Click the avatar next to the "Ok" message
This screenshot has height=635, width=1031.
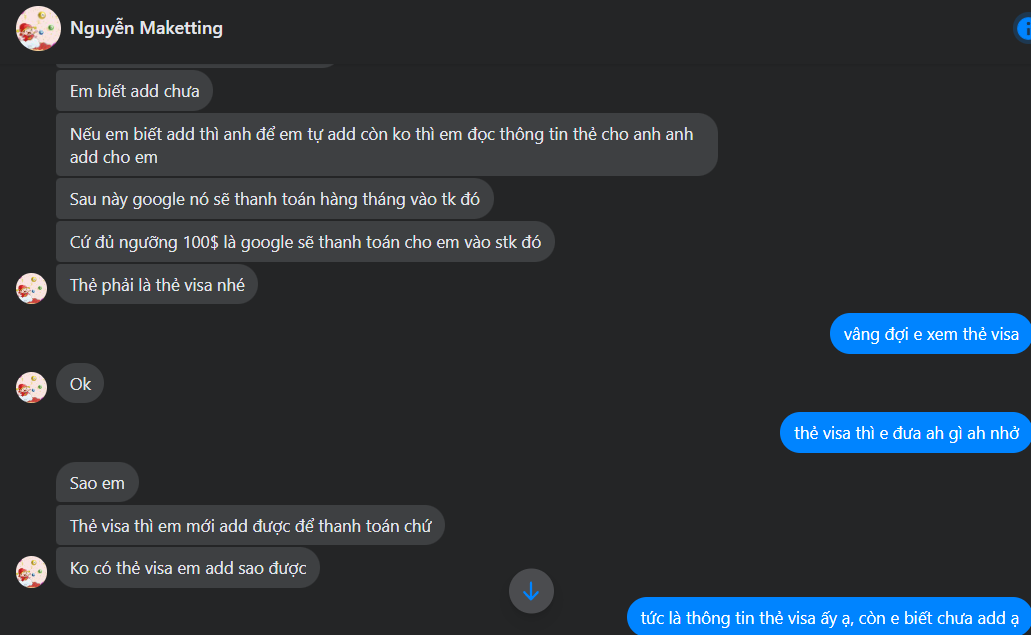coord(32,387)
